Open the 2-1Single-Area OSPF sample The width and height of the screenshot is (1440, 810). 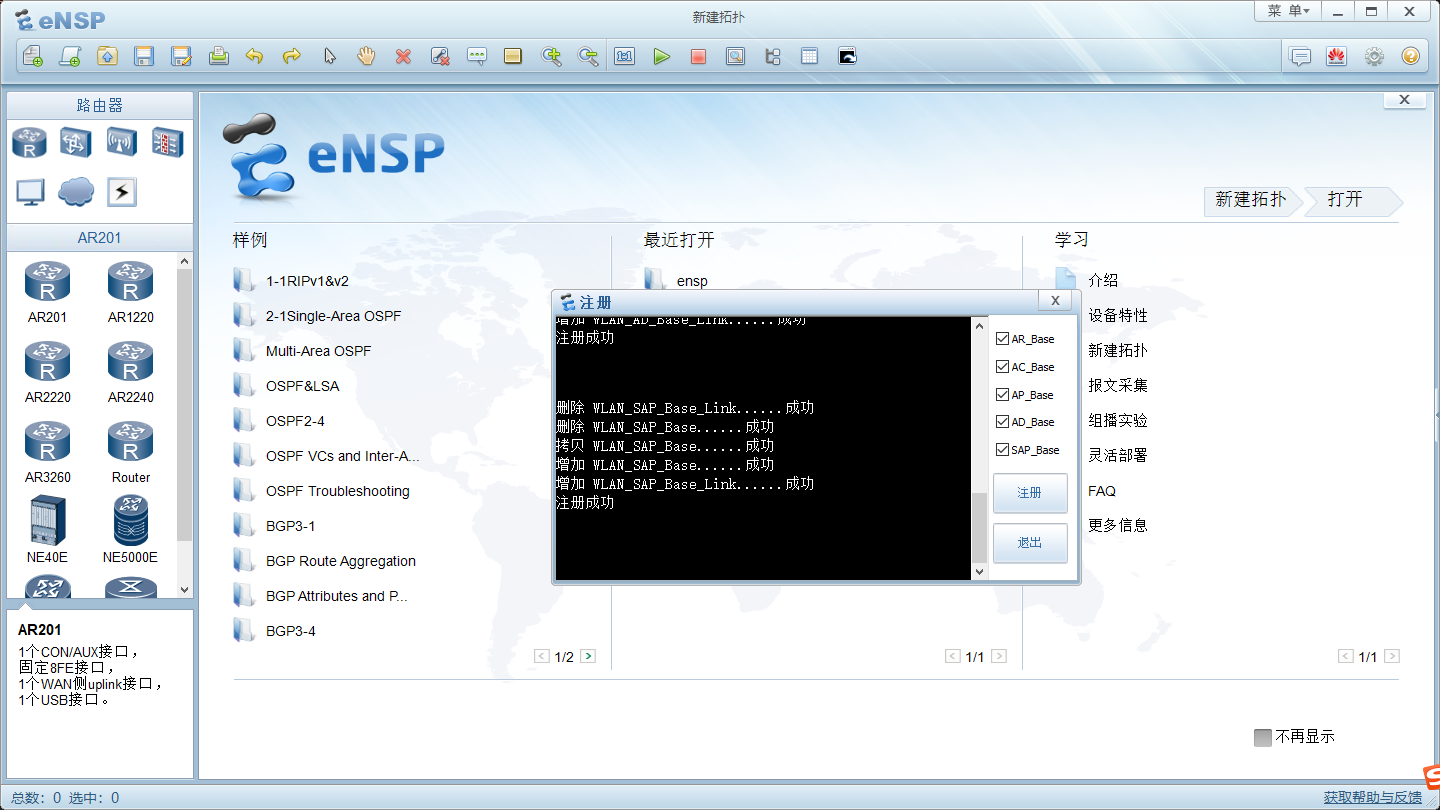click(x=333, y=316)
